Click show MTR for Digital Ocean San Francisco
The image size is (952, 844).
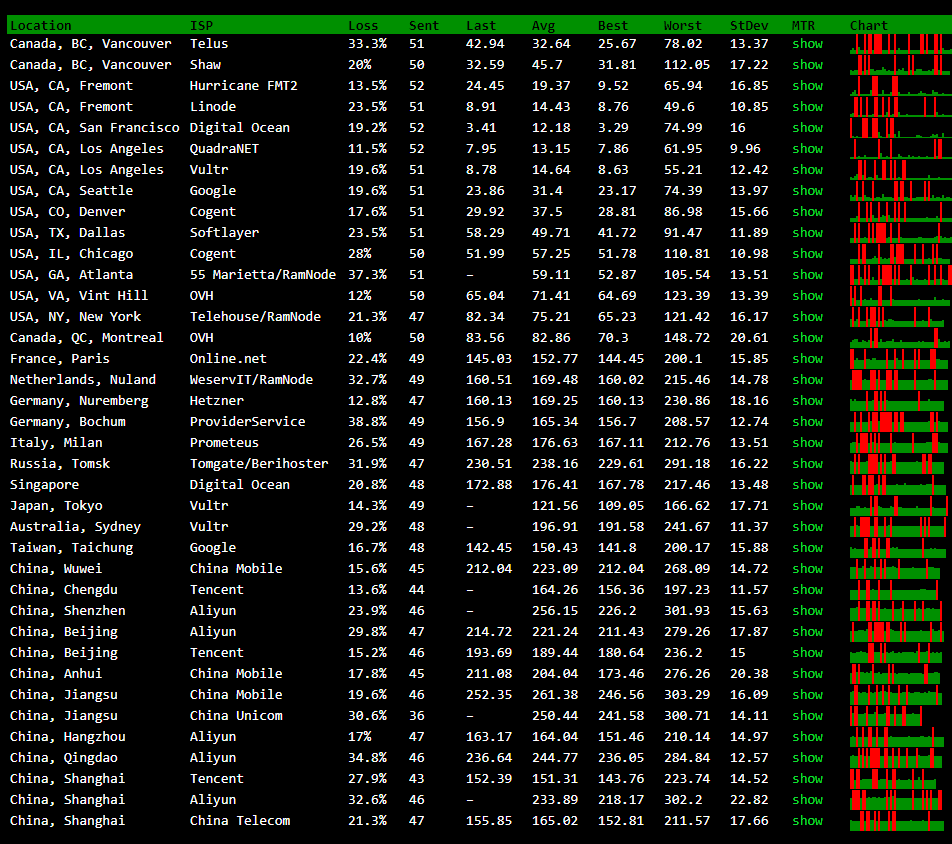807,128
